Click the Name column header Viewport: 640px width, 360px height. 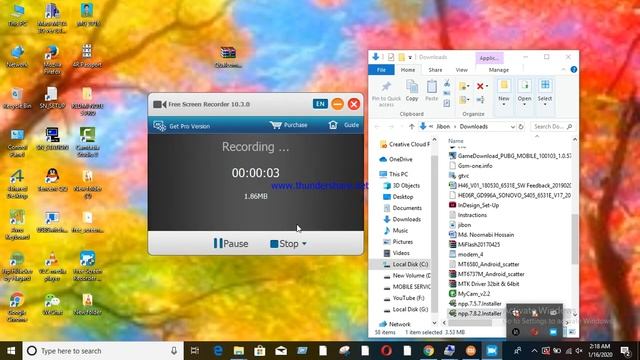pyautogui.click(x=456, y=141)
